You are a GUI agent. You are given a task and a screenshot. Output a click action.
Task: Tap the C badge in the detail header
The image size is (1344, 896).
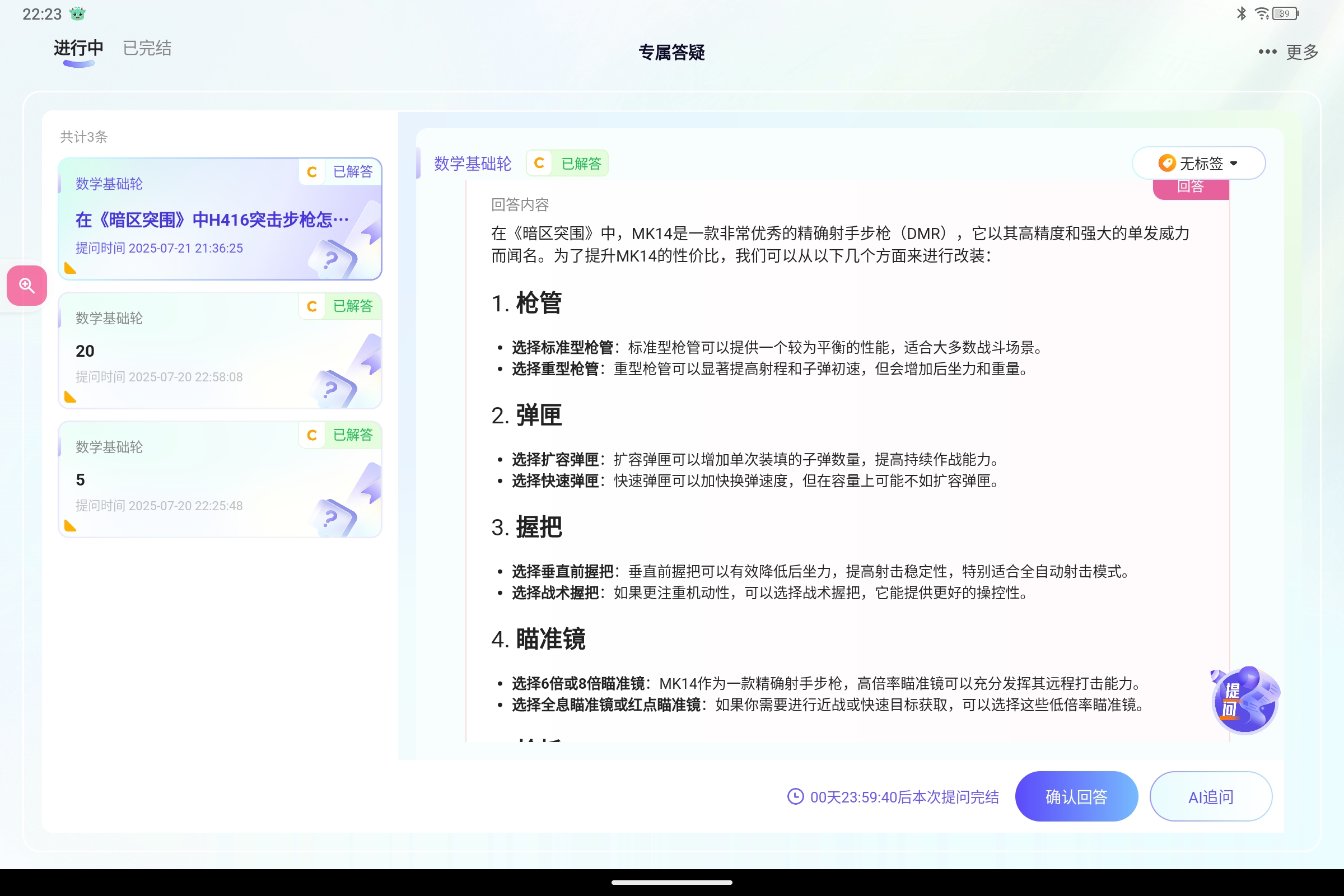pyautogui.click(x=539, y=164)
